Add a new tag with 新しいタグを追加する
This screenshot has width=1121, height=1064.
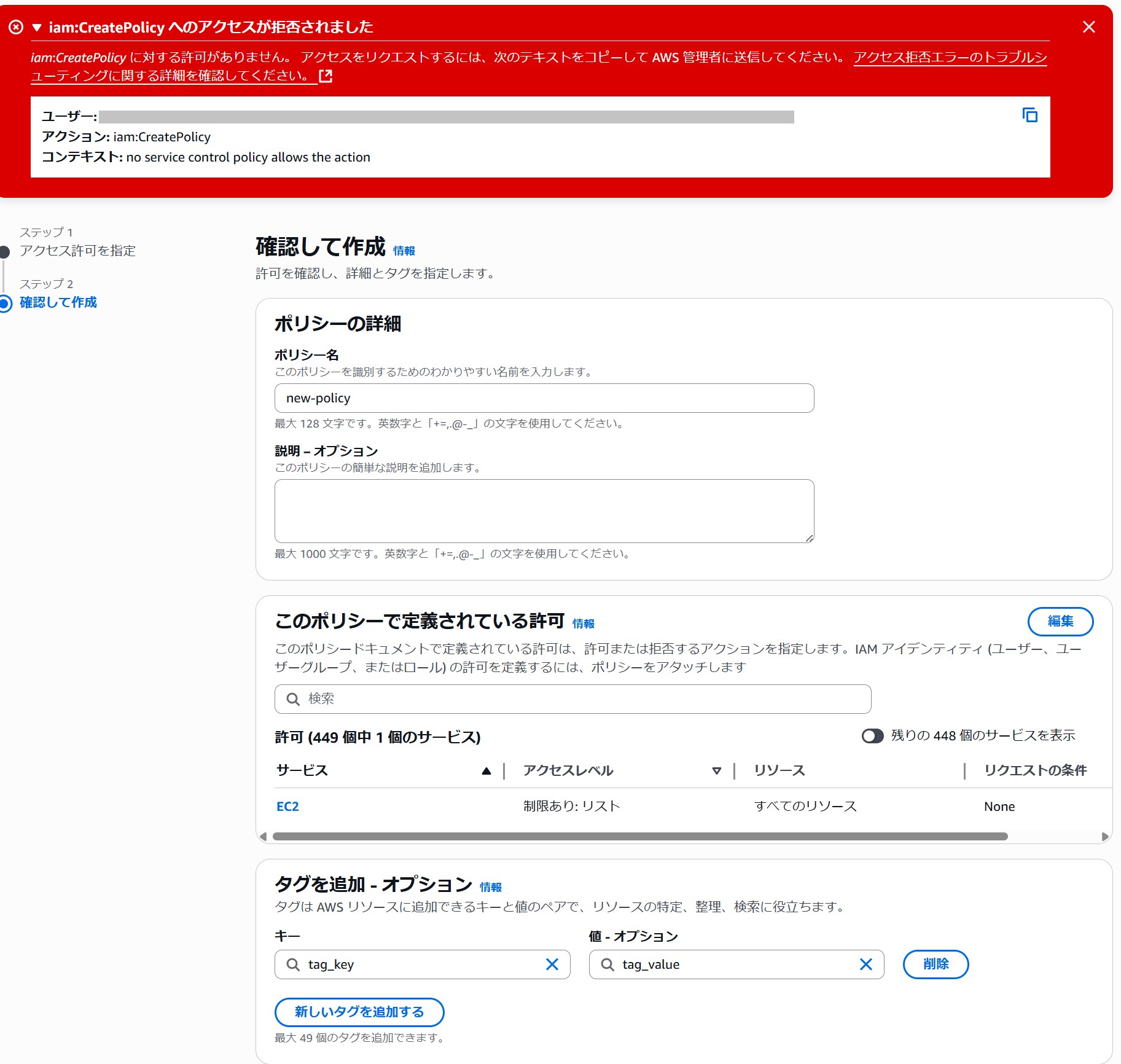coord(359,1012)
